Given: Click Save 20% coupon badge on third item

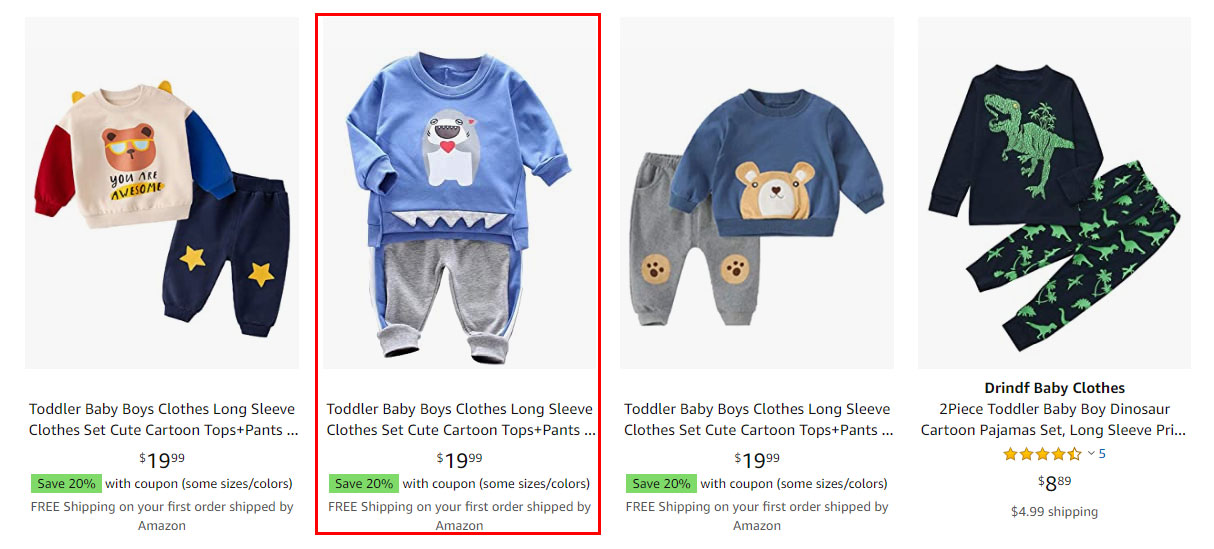Looking at the screenshot, I should point(661,483).
